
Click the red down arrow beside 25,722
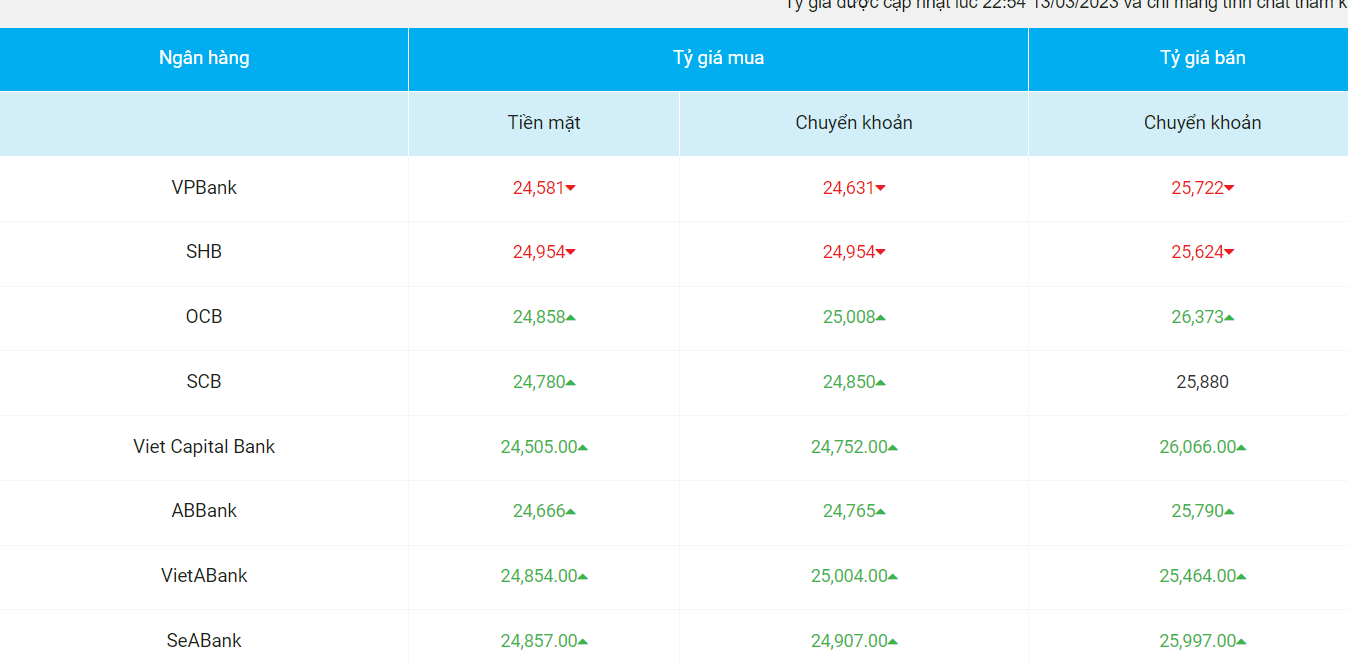tap(1229, 188)
